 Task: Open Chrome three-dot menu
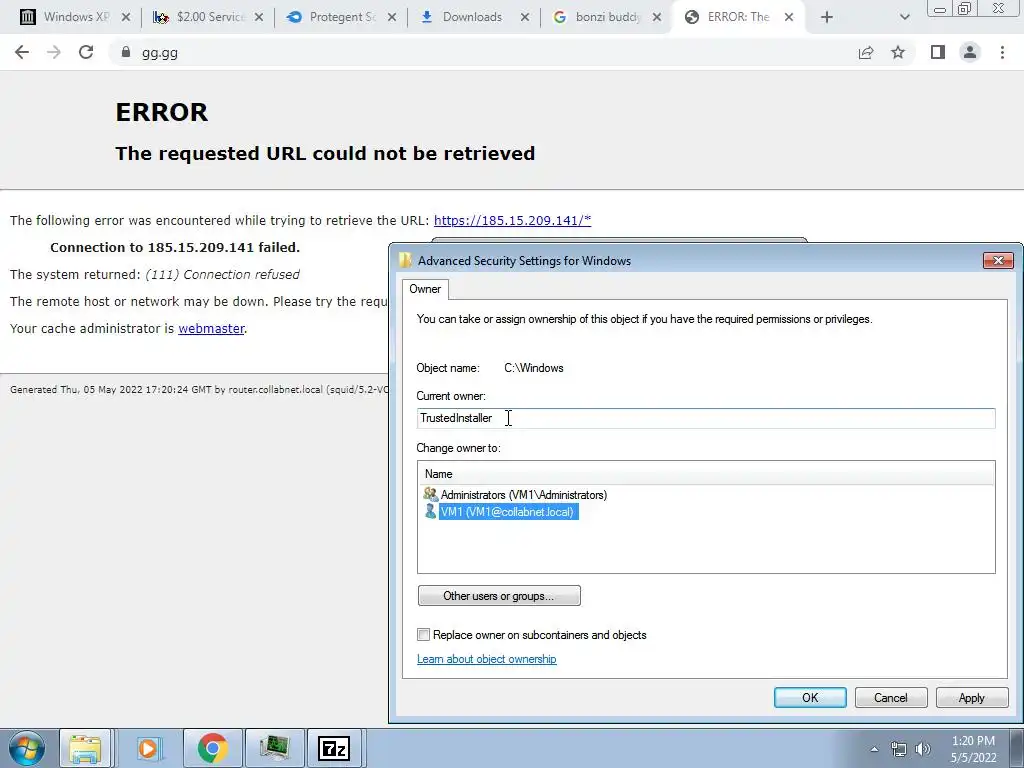pos(1002,52)
